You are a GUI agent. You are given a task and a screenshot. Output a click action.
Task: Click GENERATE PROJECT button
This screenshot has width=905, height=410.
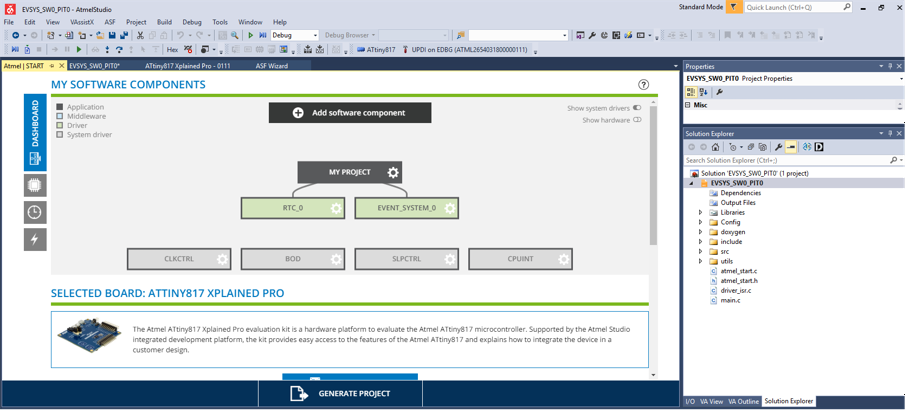coord(341,393)
